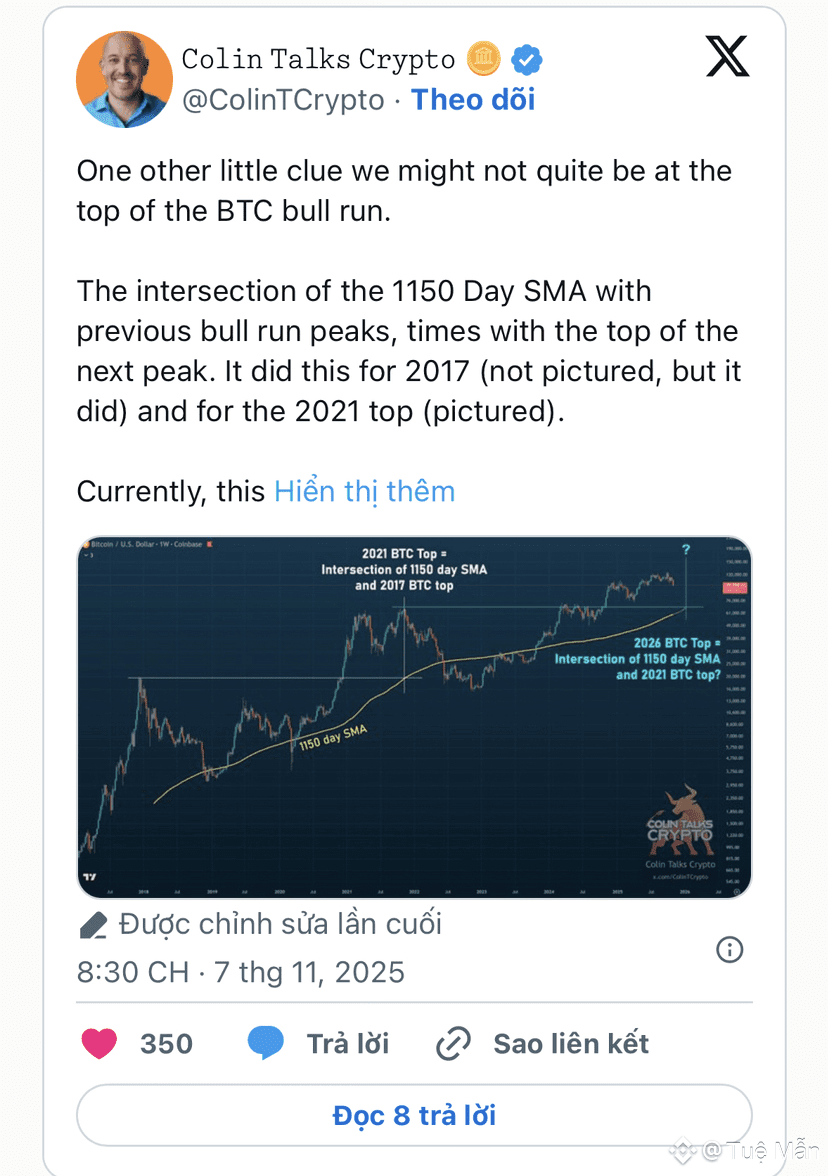Screen dimensions: 828x1176
Task: Click the Sao liên kết text
Action: (571, 1044)
